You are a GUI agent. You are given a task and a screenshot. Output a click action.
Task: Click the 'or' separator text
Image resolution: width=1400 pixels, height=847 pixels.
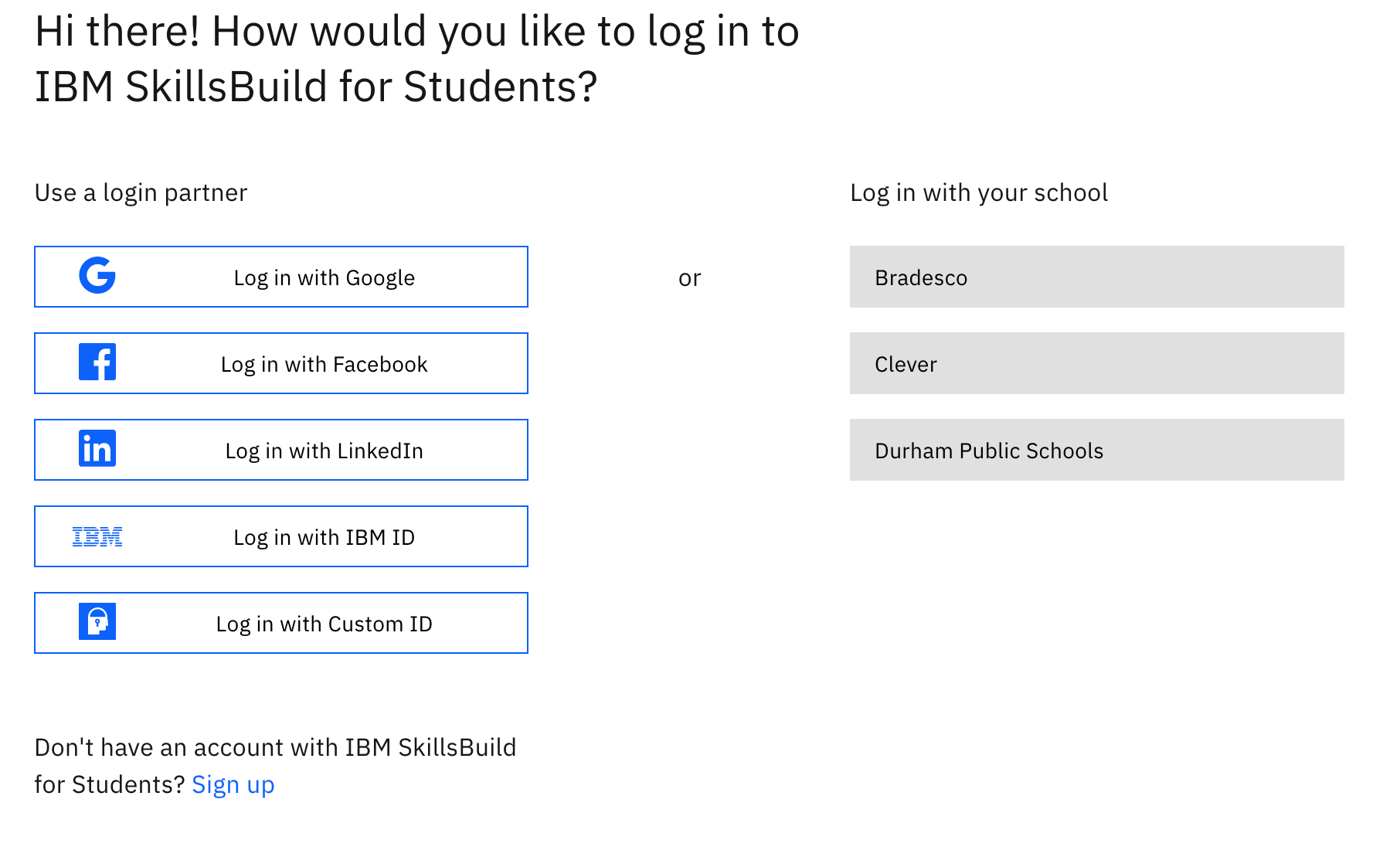690,278
